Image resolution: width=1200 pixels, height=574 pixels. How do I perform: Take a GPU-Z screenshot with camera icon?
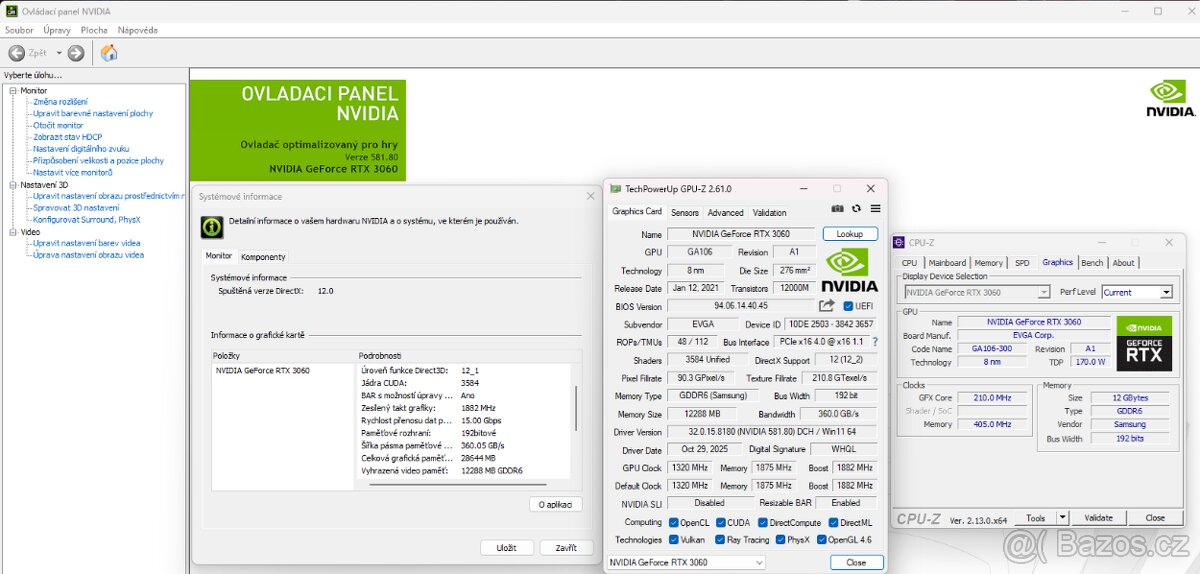(x=838, y=209)
